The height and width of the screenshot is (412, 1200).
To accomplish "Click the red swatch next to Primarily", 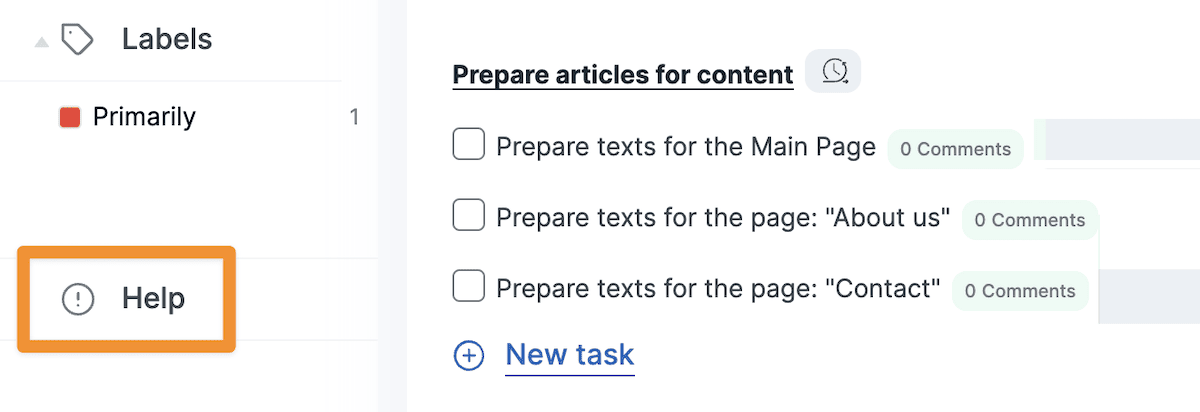I will pyautogui.click(x=70, y=118).
